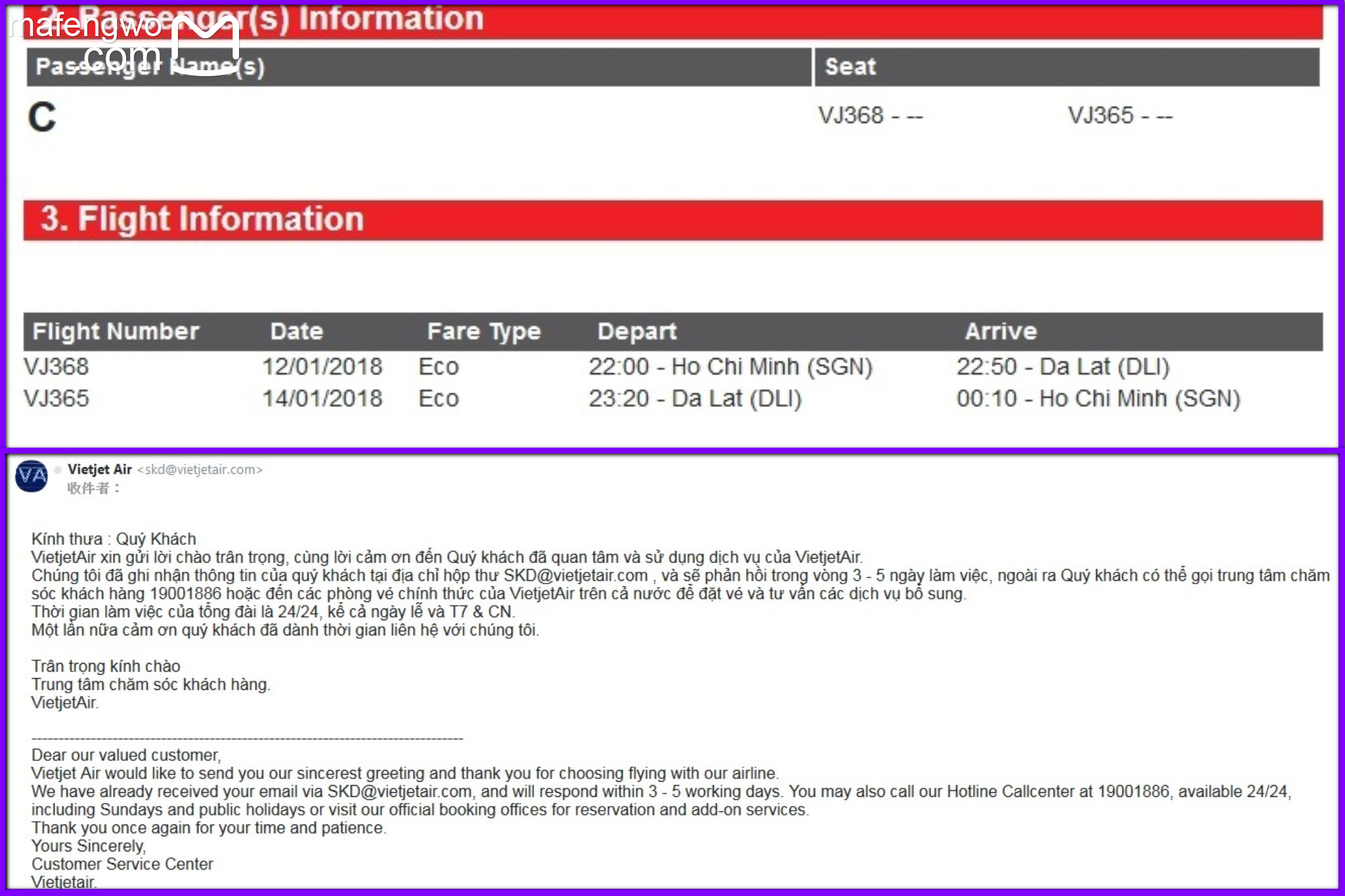Click the line Dear our valued customer,
Screen dimensions: 1345x896
click(x=126, y=755)
